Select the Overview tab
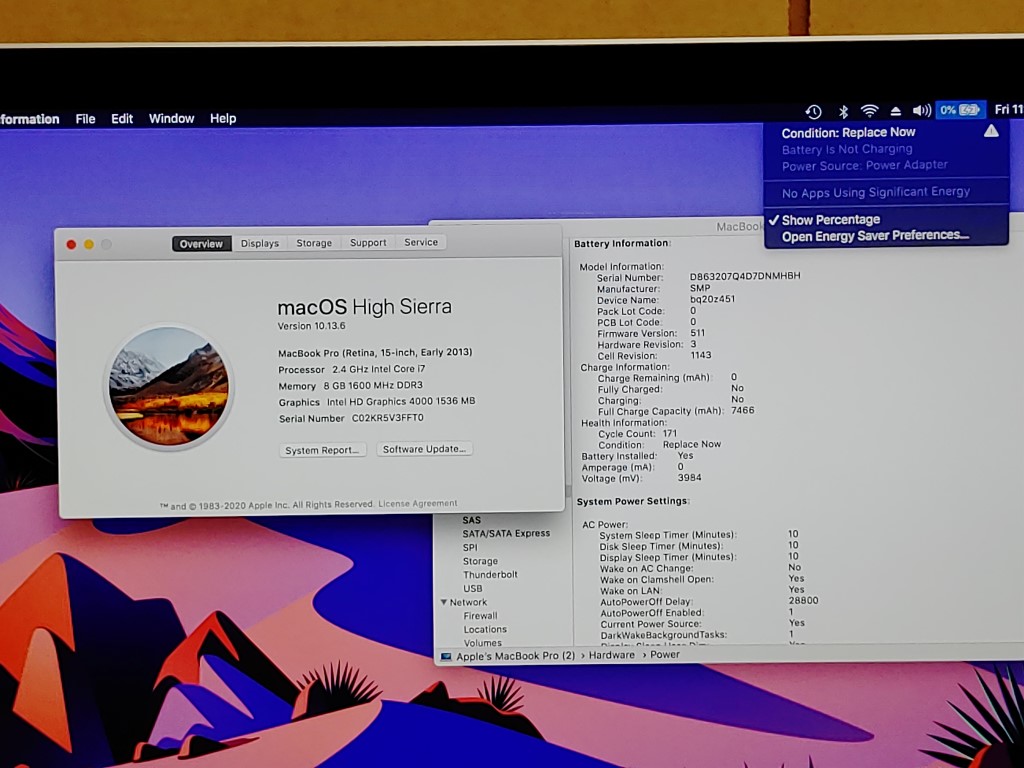Image resolution: width=1024 pixels, height=768 pixels. 201,244
